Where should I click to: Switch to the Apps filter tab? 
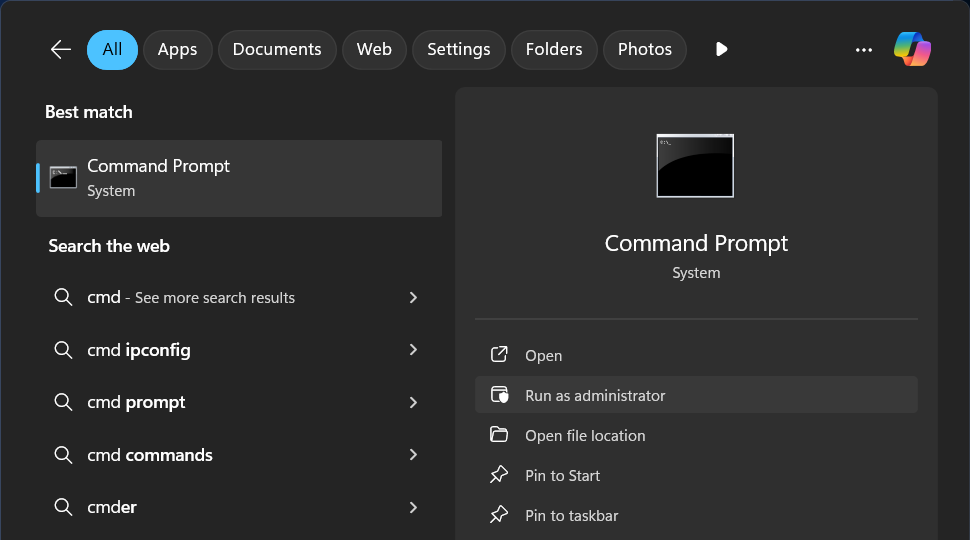pyautogui.click(x=177, y=50)
